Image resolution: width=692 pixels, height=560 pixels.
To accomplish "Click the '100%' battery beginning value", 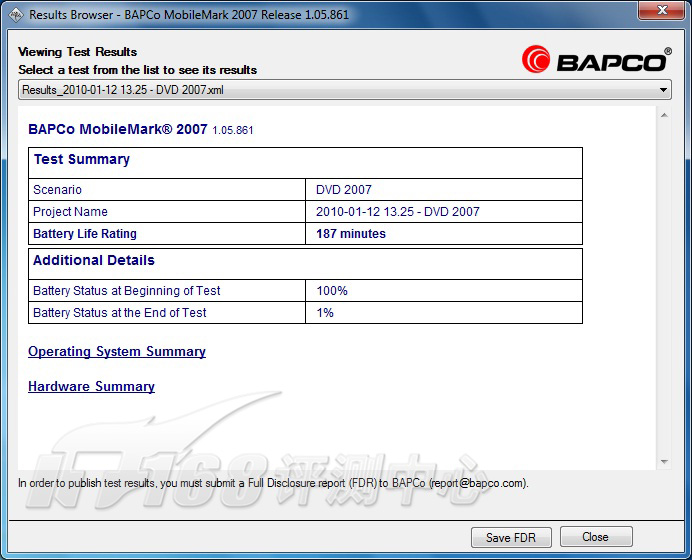I will coord(332,291).
